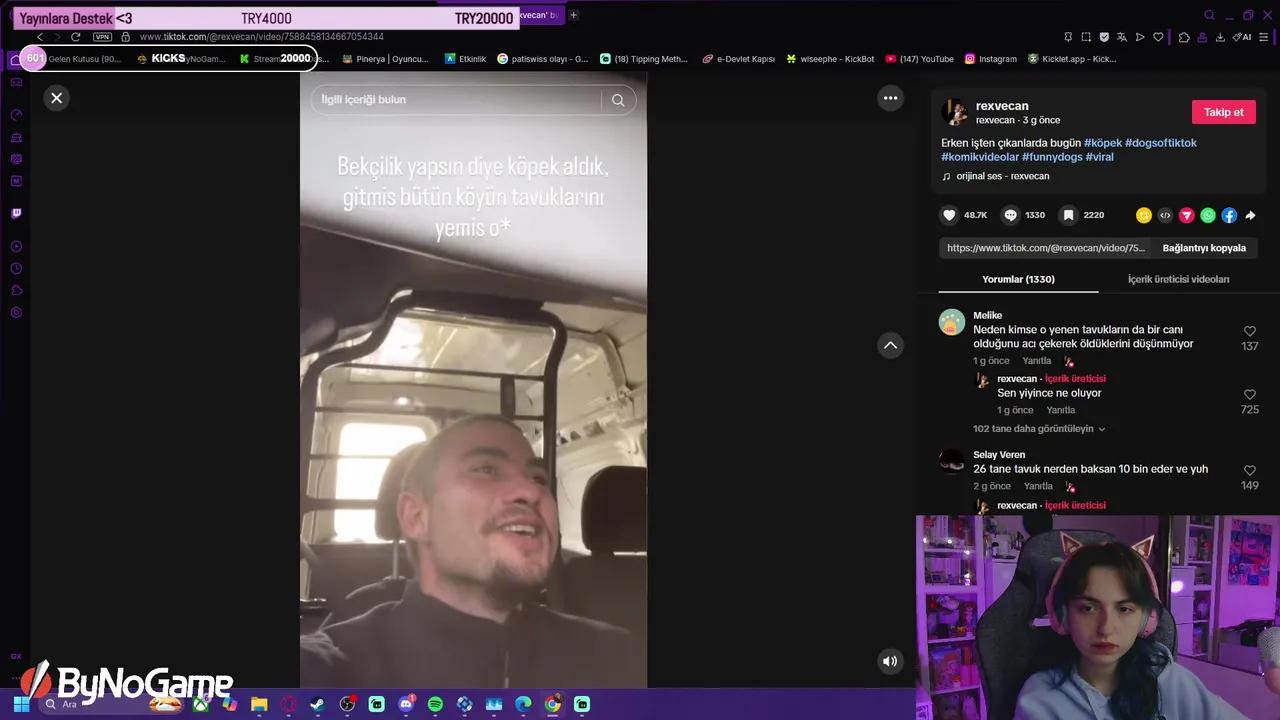This screenshot has width=1280, height=720.
Task: Repost the video using the yellow repost icon
Action: pyautogui.click(x=1144, y=215)
